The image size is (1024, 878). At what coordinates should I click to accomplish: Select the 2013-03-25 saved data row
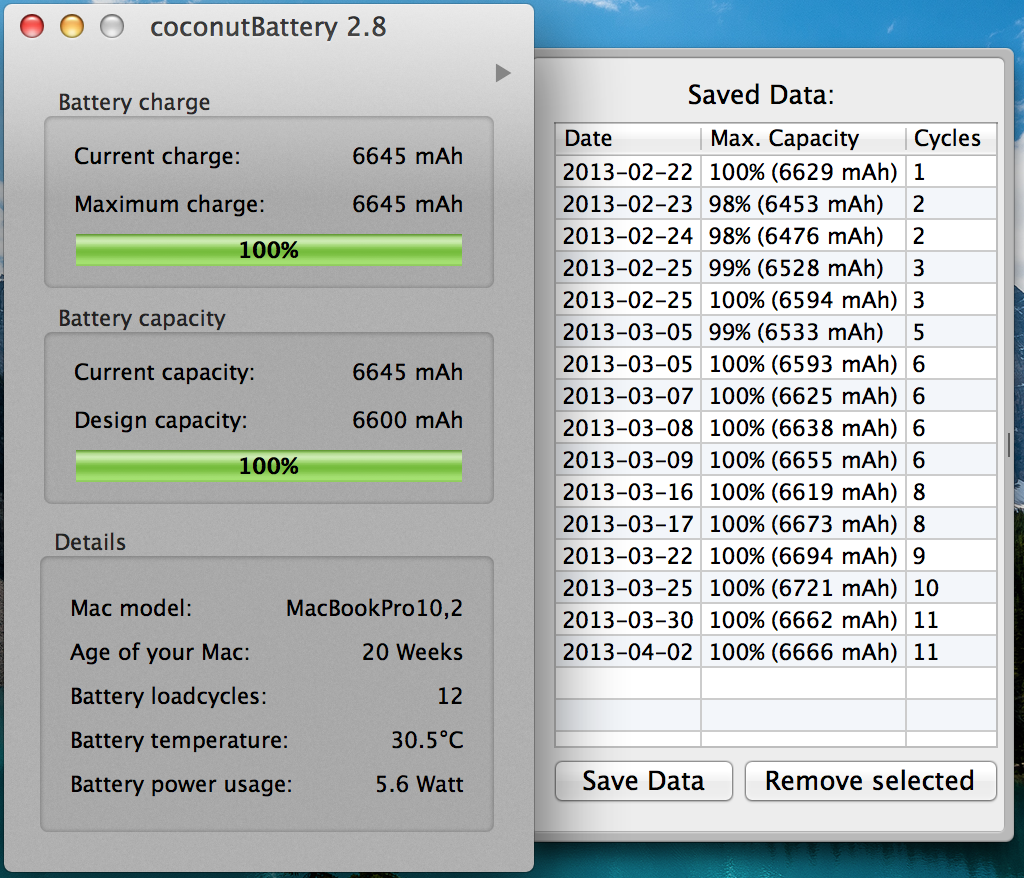[x=776, y=588]
